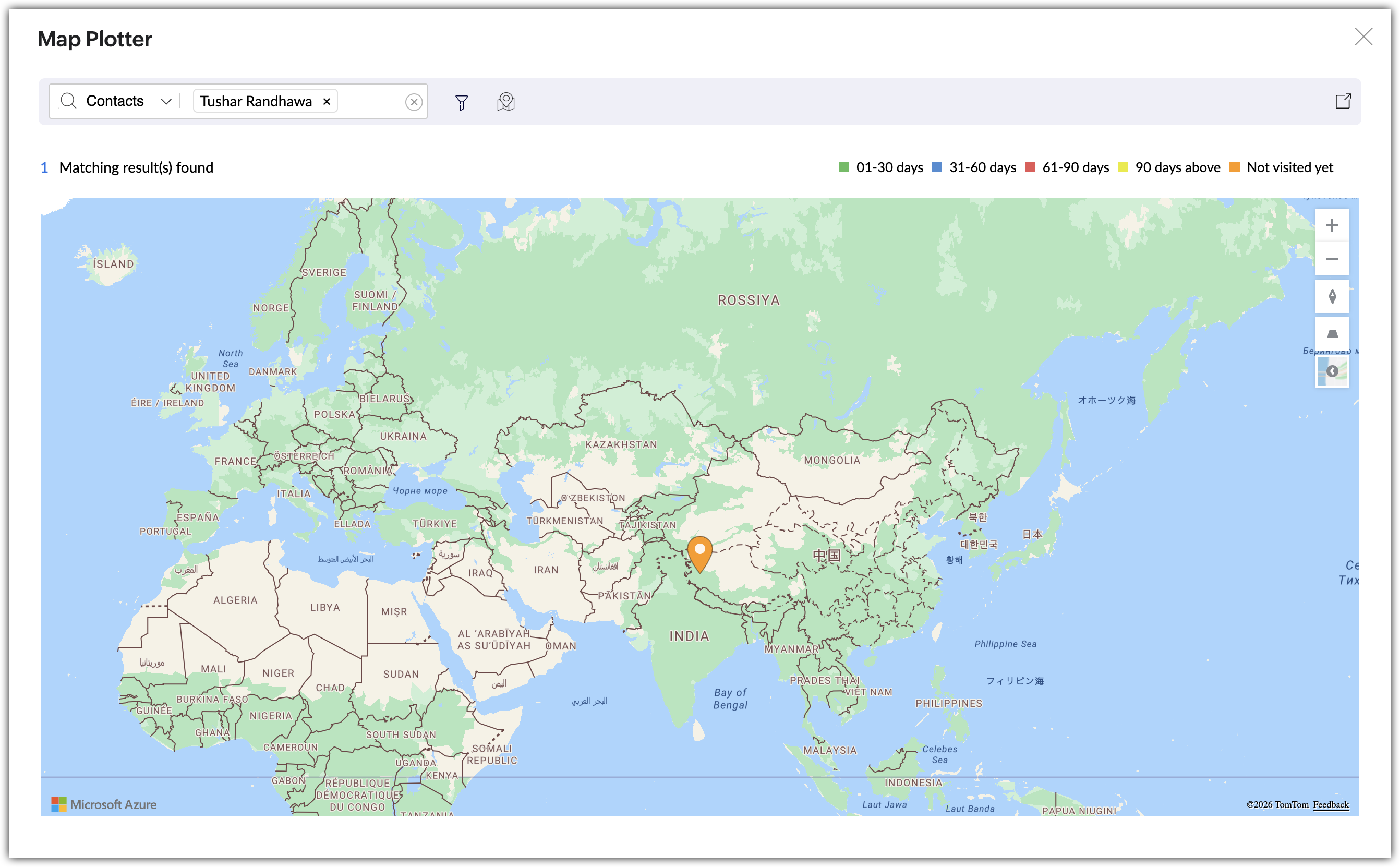
Task: Click the search magnifier icon
Action: (68, 101)
